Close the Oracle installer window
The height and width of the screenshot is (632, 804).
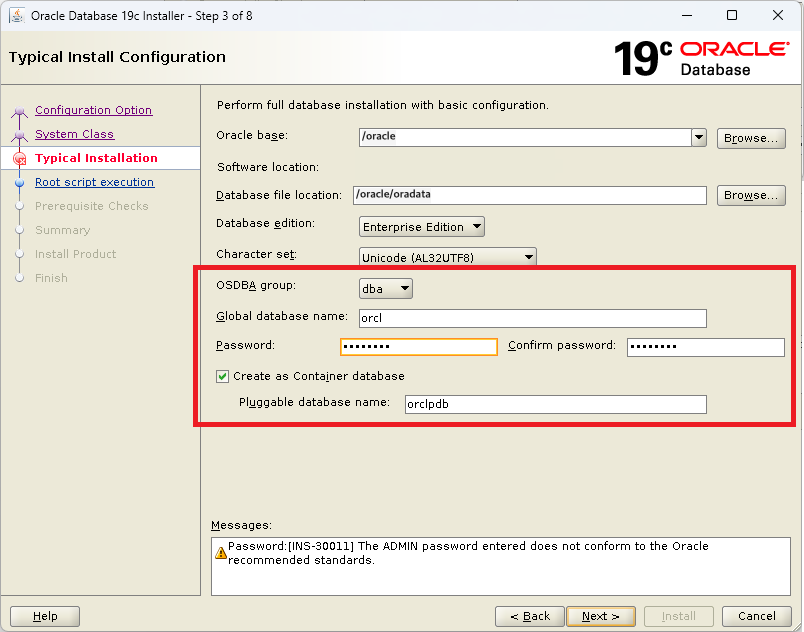[x=778, y=15]
